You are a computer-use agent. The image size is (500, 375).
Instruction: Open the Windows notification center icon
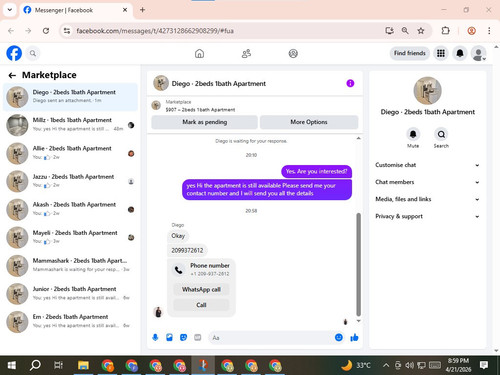pyautogui.click(x=484, y=365)
